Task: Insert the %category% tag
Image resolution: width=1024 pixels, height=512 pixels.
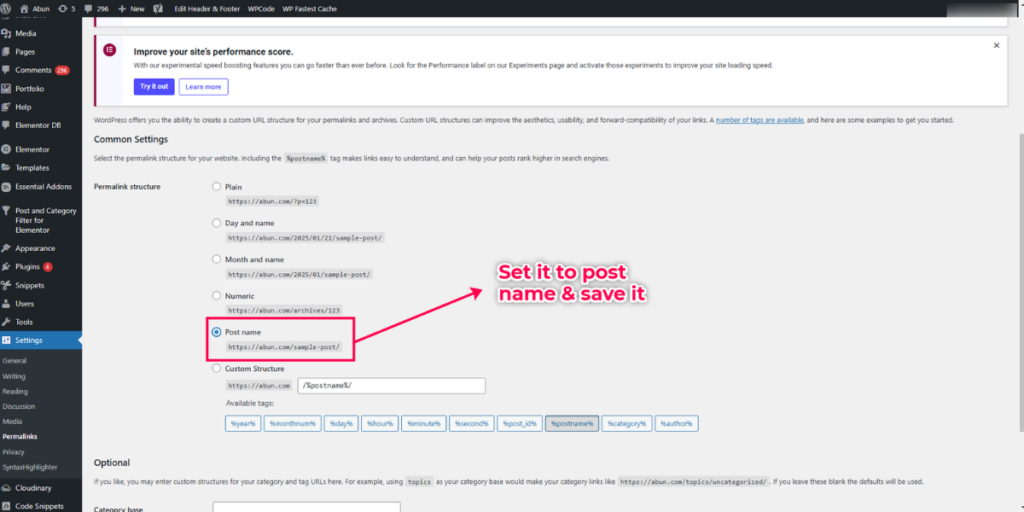Action: (627, 424)
